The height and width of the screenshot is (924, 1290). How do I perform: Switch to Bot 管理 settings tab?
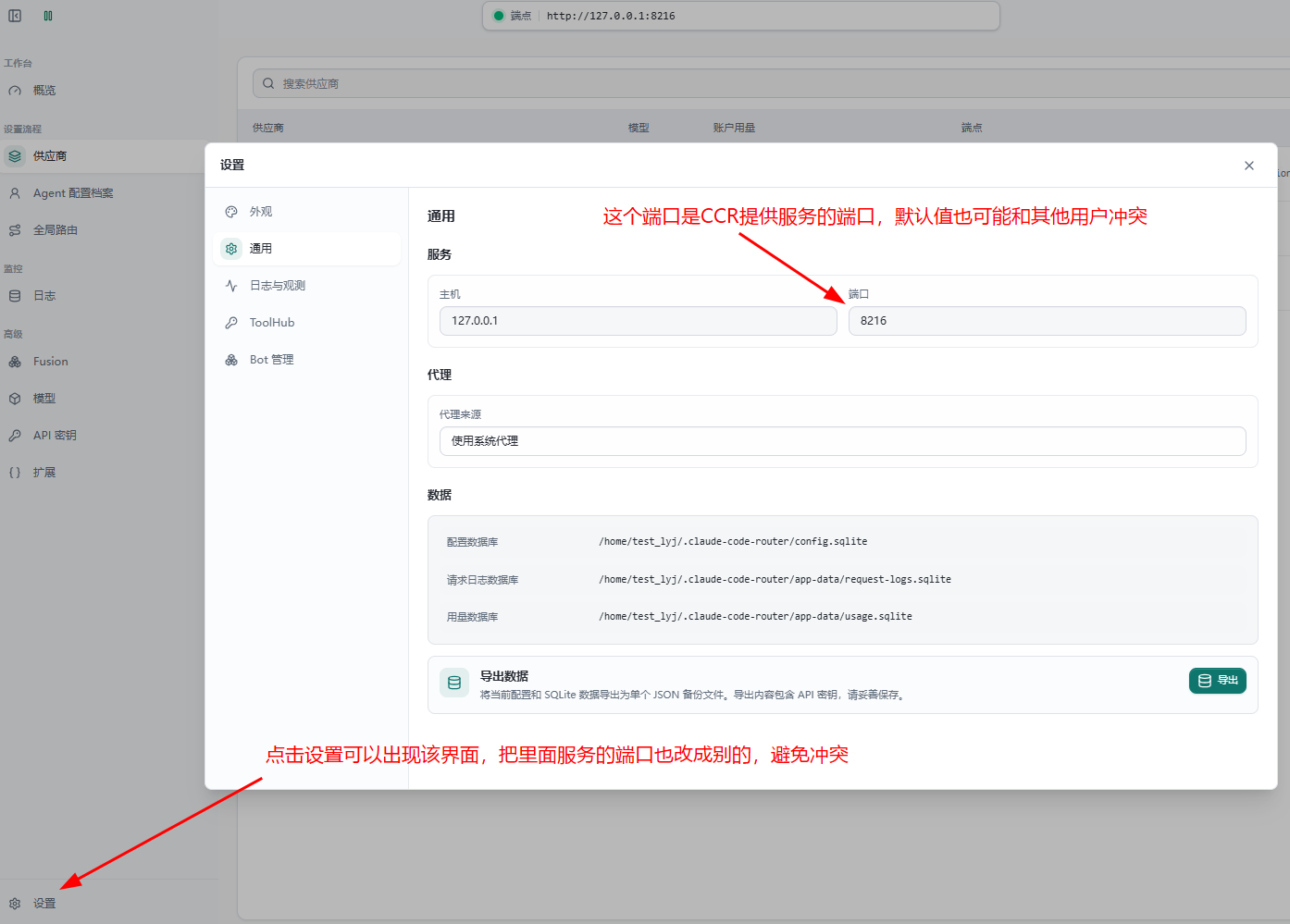point(307,360)
